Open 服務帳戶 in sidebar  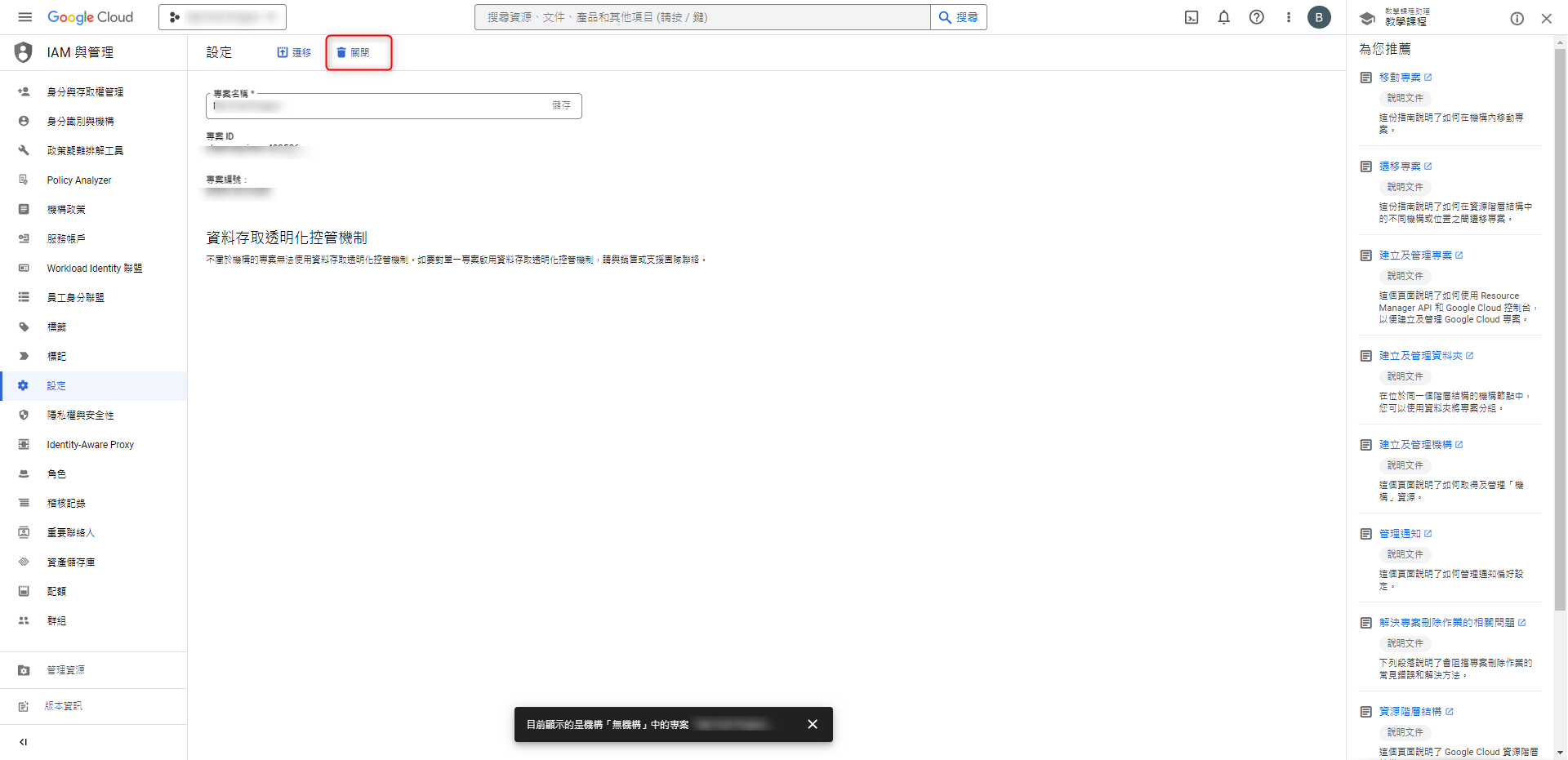(94, 239)
